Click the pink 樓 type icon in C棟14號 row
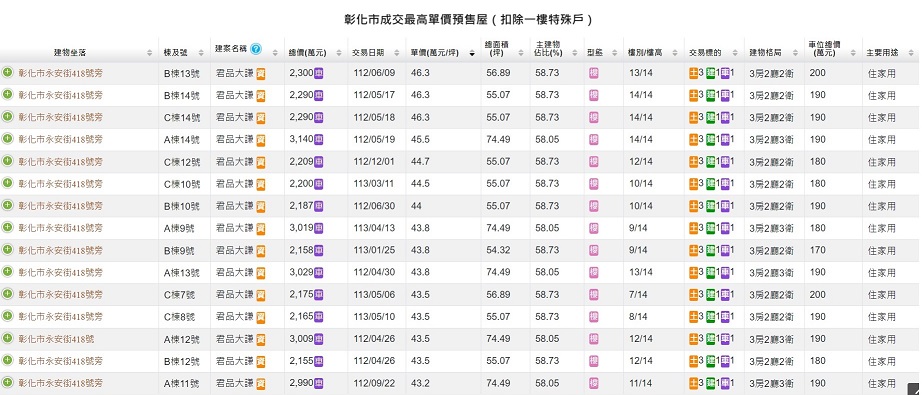This screenshot has height=395, width=922. point(594,118)
